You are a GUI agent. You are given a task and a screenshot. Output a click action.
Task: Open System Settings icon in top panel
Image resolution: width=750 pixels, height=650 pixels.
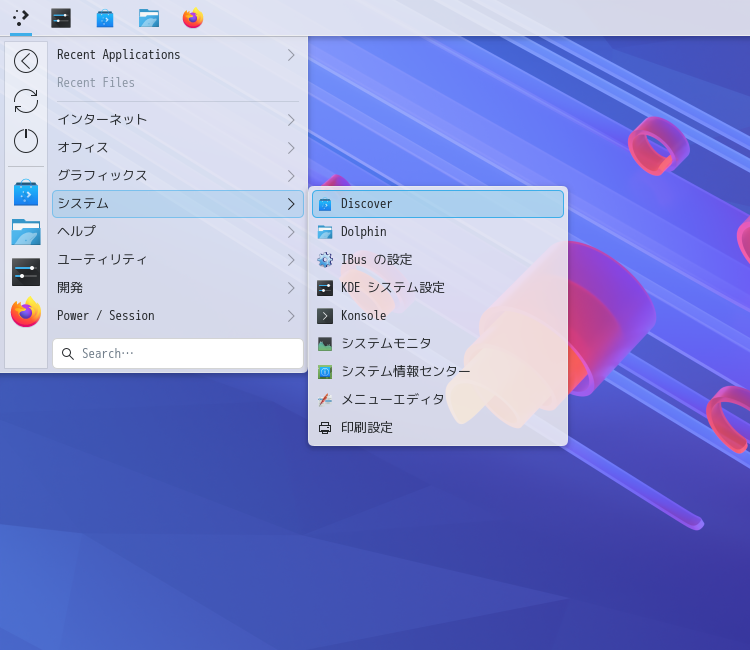pyautogui.click(x=61, y=18)
